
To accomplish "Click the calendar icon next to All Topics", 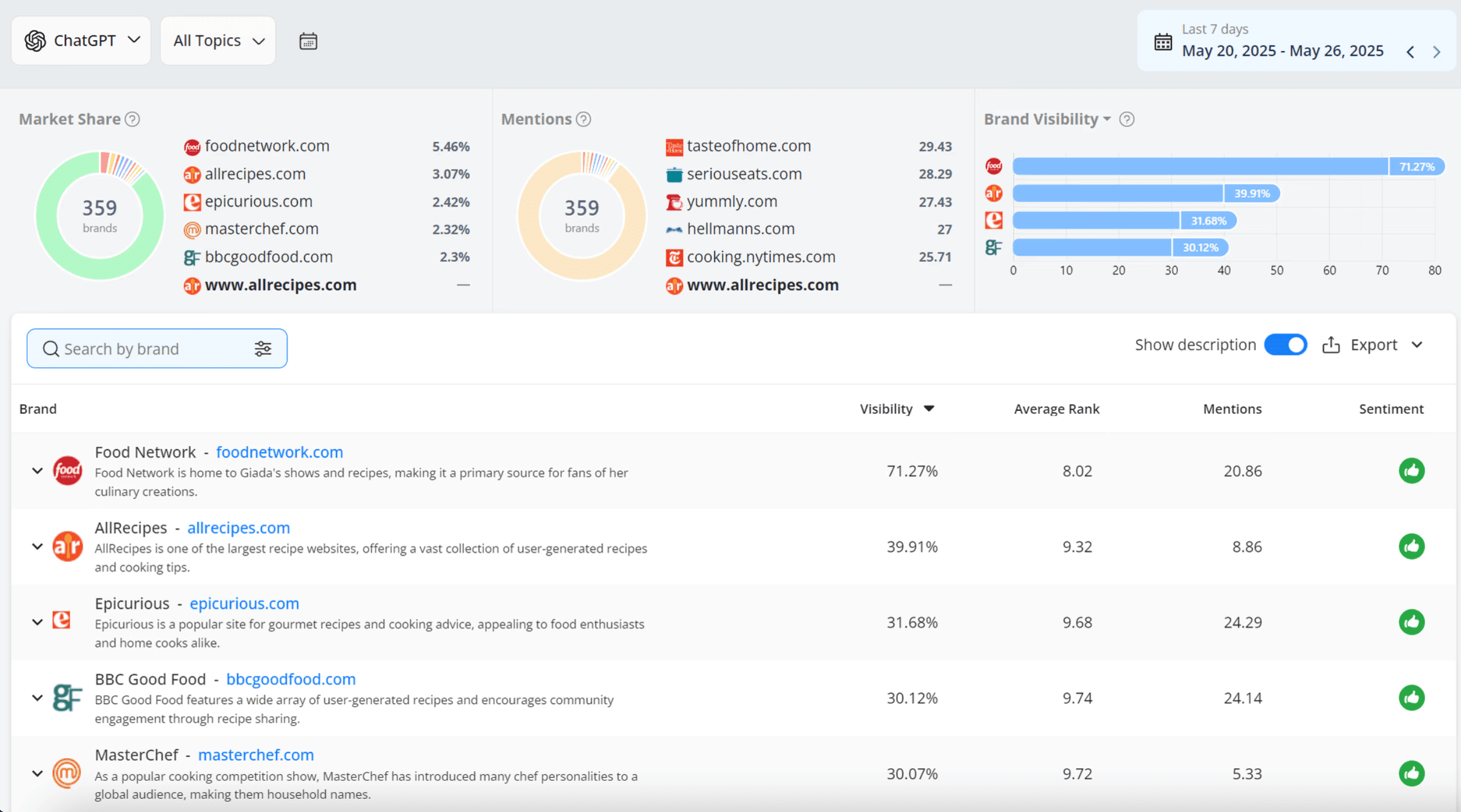I will [308, 41].
